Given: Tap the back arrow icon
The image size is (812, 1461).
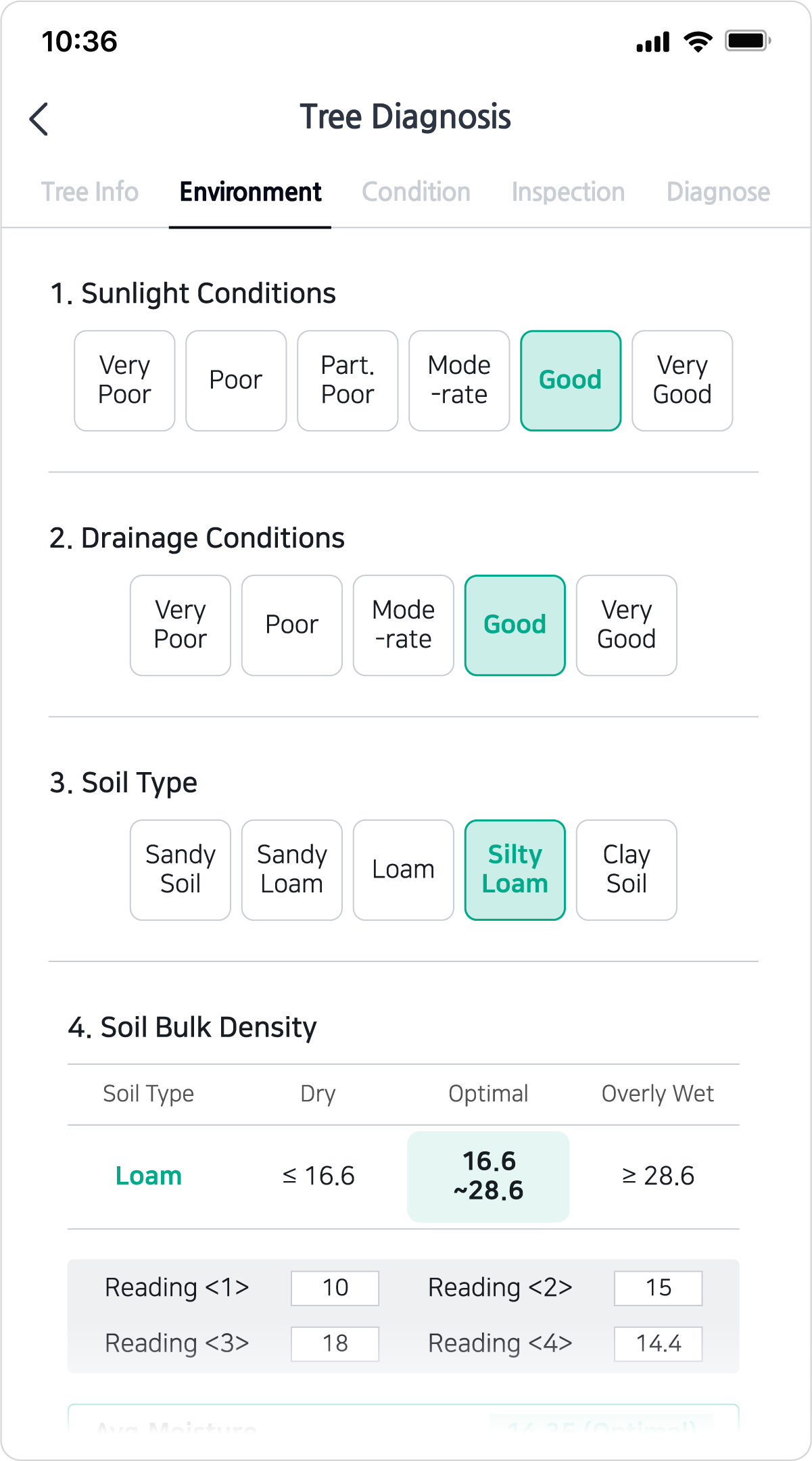Looking at the screenshot, I should point(39,119).
